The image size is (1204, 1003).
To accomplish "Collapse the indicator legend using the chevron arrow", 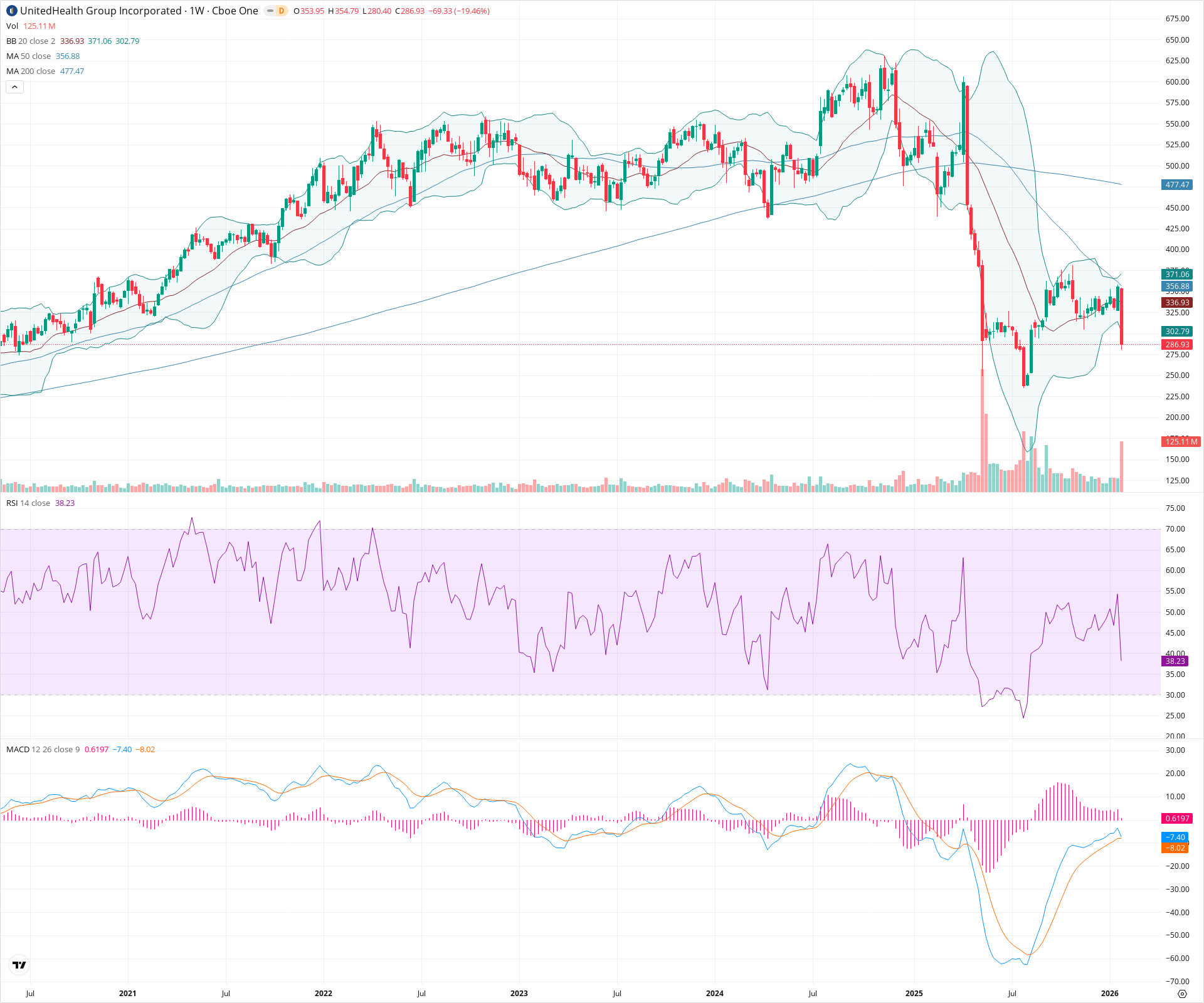I will 14,87.
